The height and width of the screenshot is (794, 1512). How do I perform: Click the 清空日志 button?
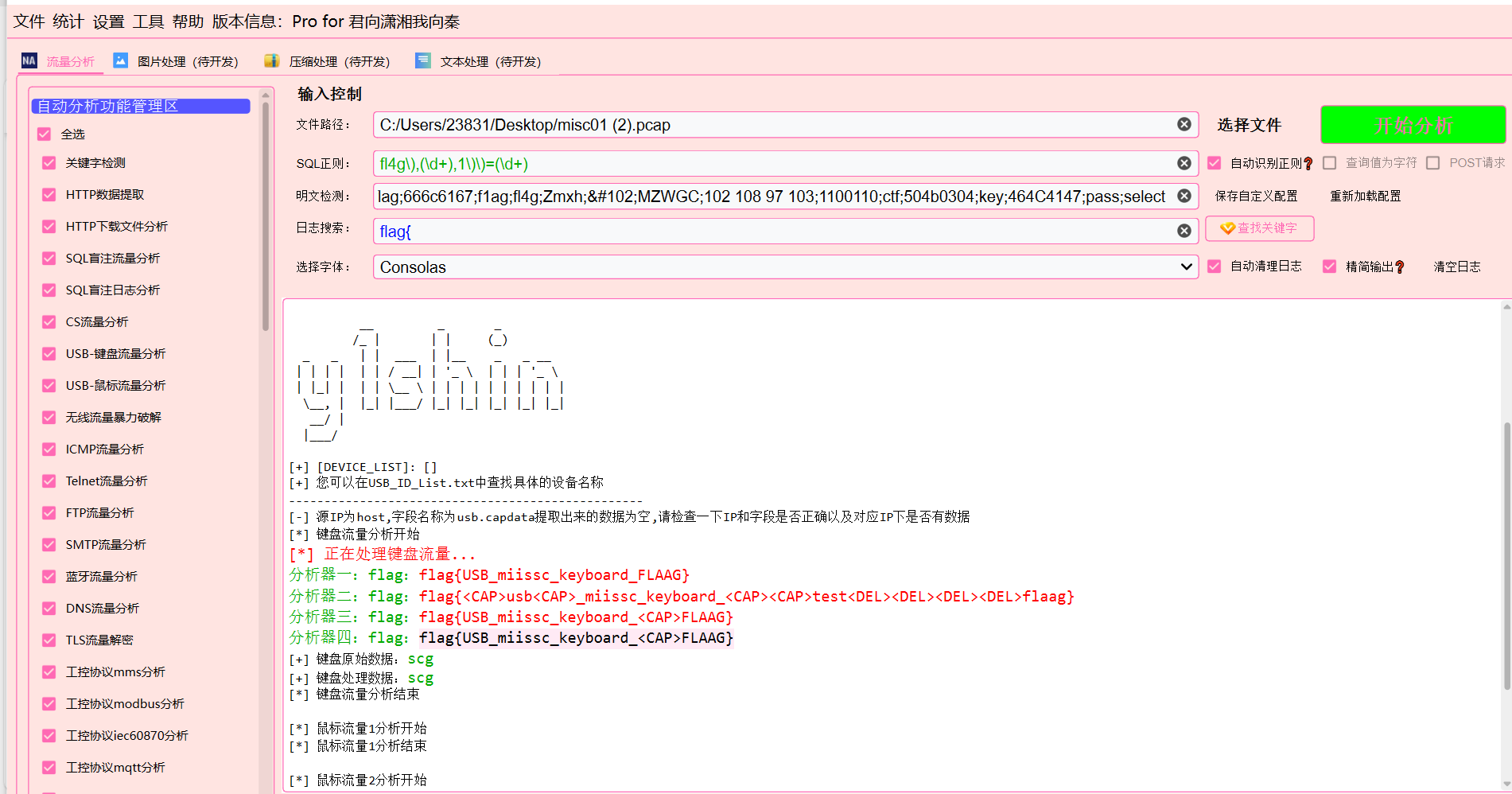pos(1456,267)
